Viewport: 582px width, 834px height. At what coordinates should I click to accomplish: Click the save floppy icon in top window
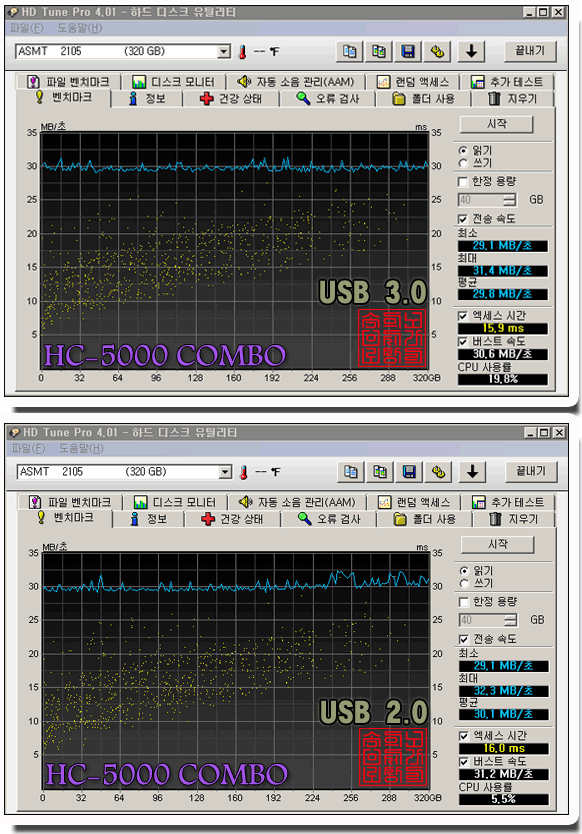point(408,52)
